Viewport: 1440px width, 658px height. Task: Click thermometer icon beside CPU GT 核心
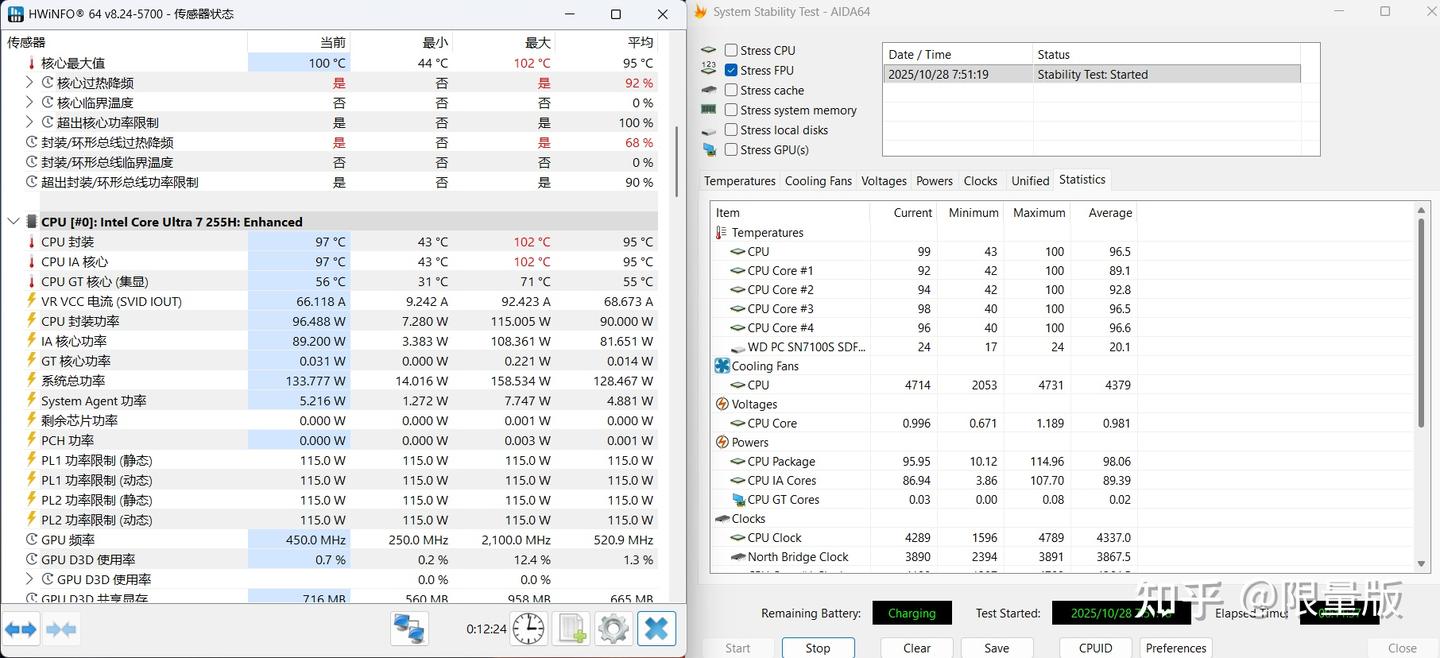[31, 282]
